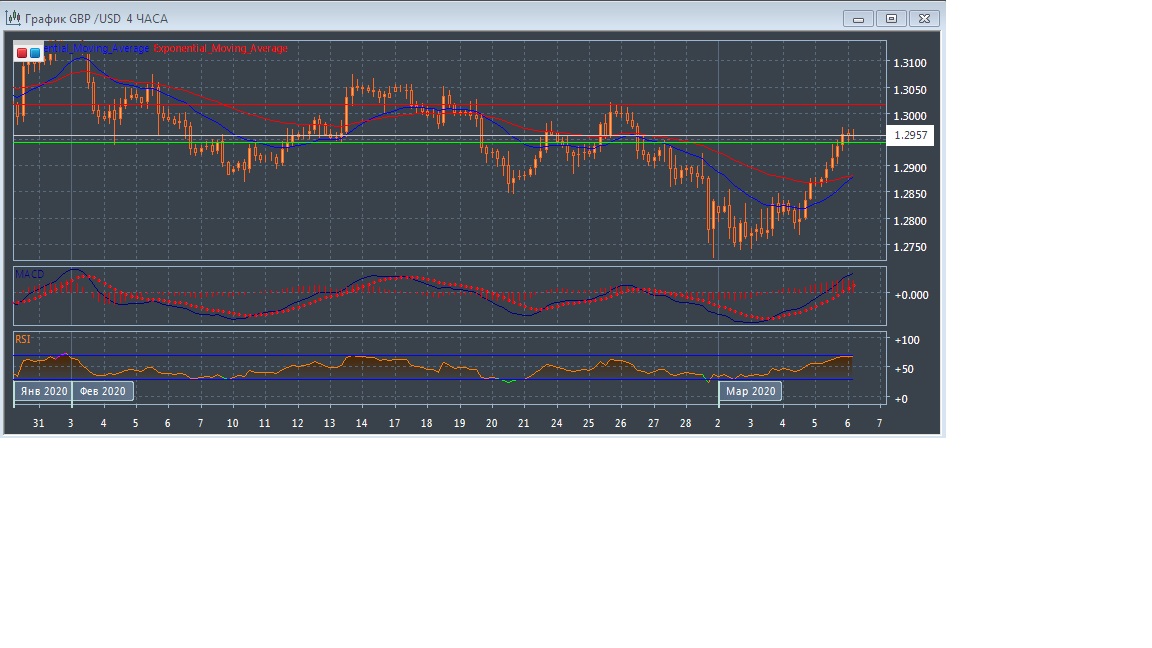Close the GBP/USD chart window
The image size is (1152, 648).
(x=926, y=18)
